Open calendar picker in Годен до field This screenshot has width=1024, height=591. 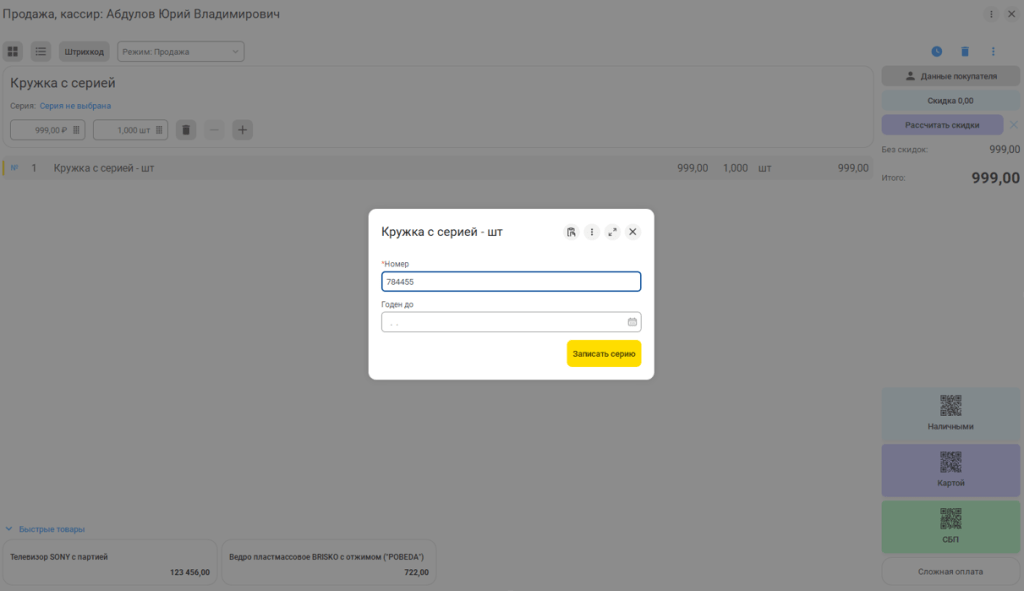(632, 322)
